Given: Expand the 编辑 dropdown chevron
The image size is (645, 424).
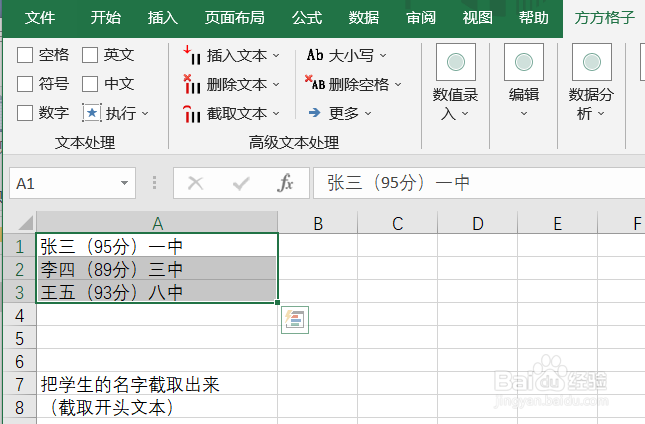Looking at the screenshot, I should click(524, 114).
